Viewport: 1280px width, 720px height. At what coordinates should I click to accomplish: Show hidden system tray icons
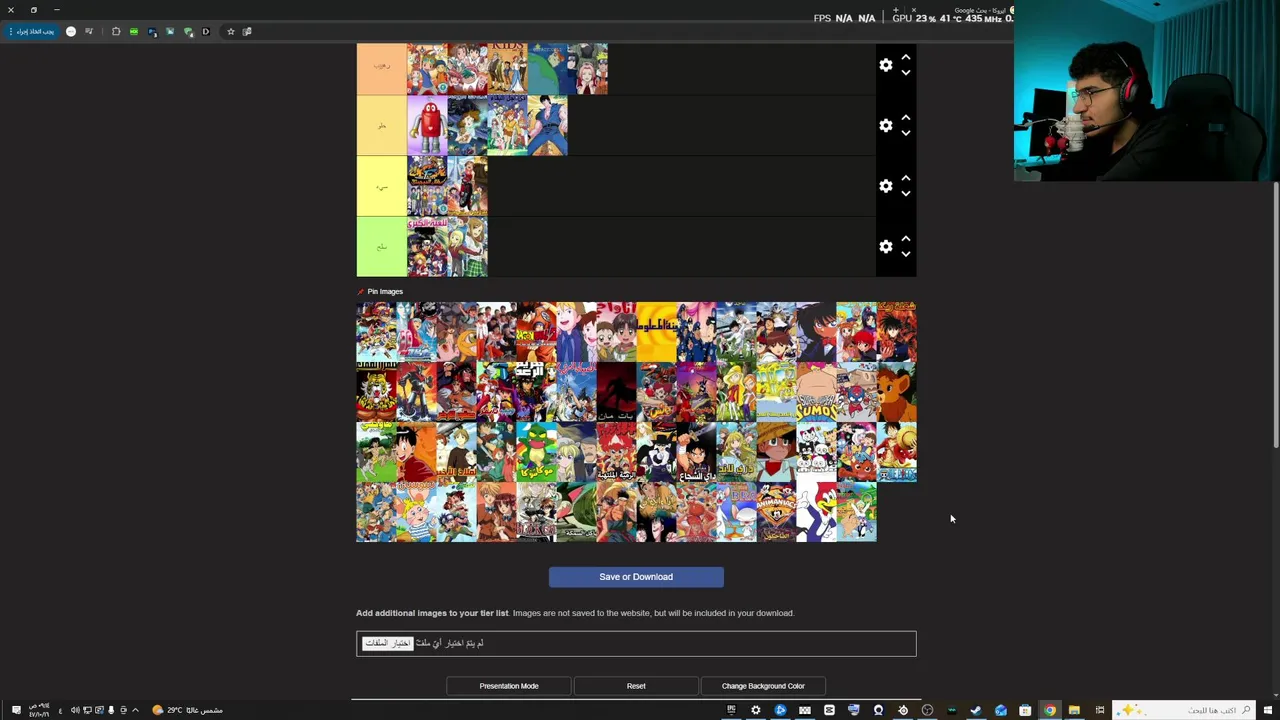pos(135,710)
